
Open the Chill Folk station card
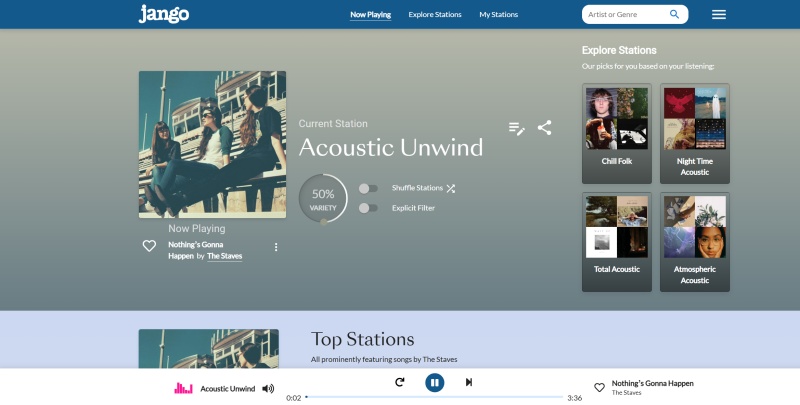(617, 134)
